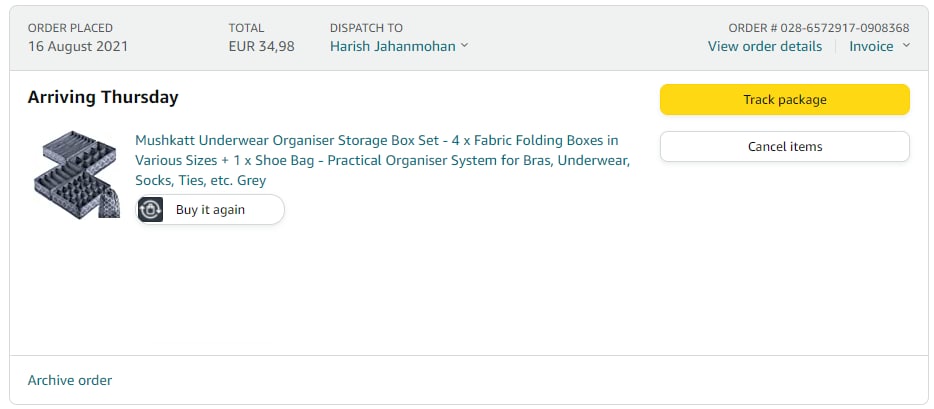Click the grey storage box product thumbnail
The image size is (934, 409).
(x=75, y=175)
